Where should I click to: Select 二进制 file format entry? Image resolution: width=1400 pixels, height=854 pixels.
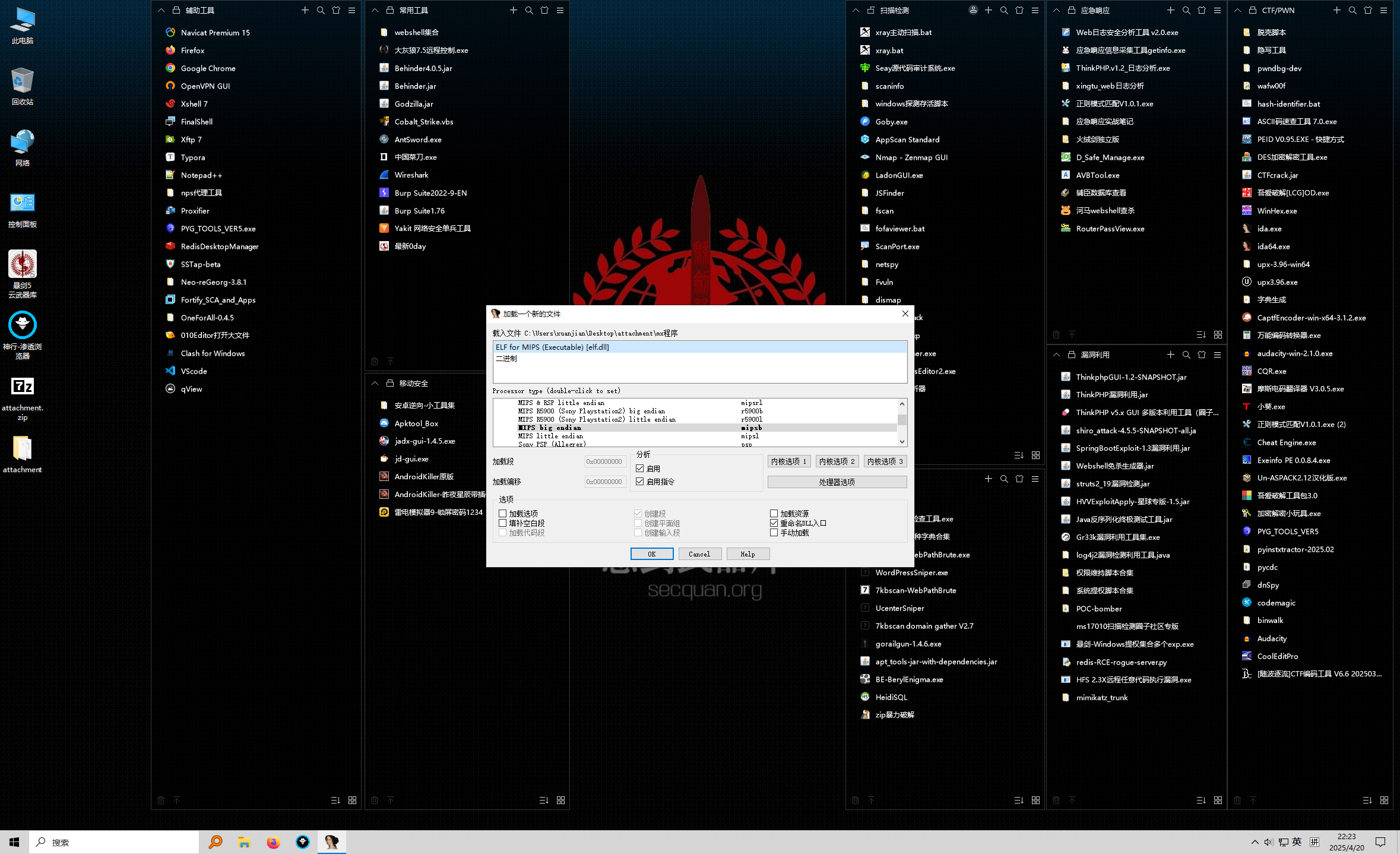[506, 359]
